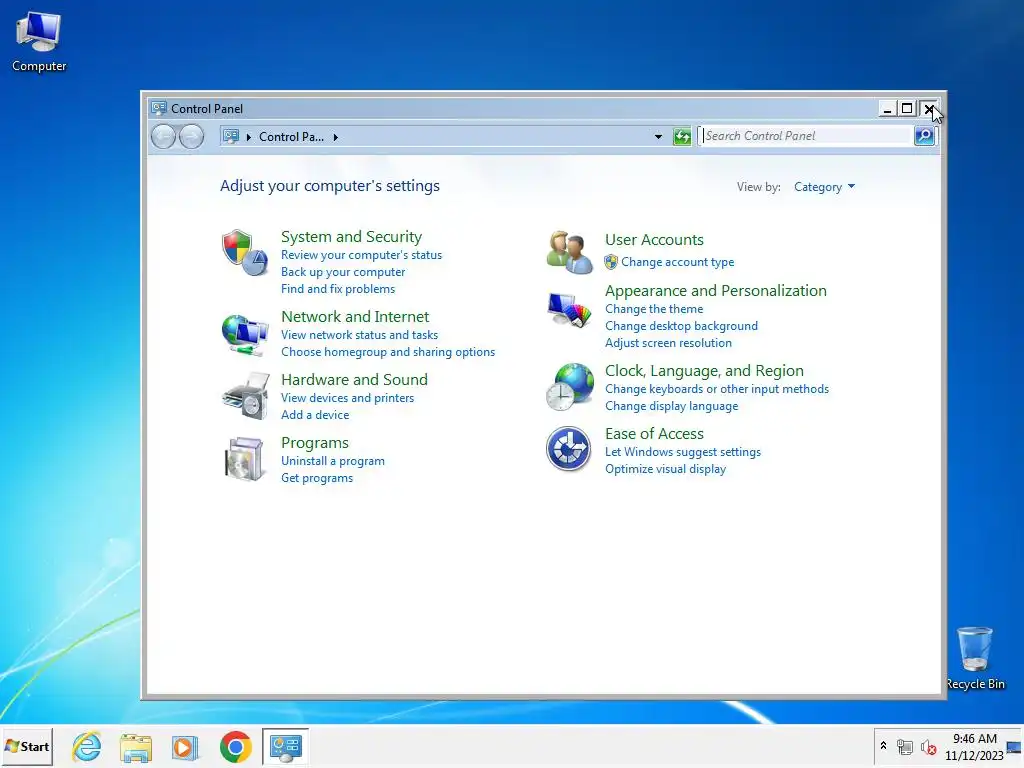Open the View by Category dropdown

pyautogui.click(x=824, y=187)
